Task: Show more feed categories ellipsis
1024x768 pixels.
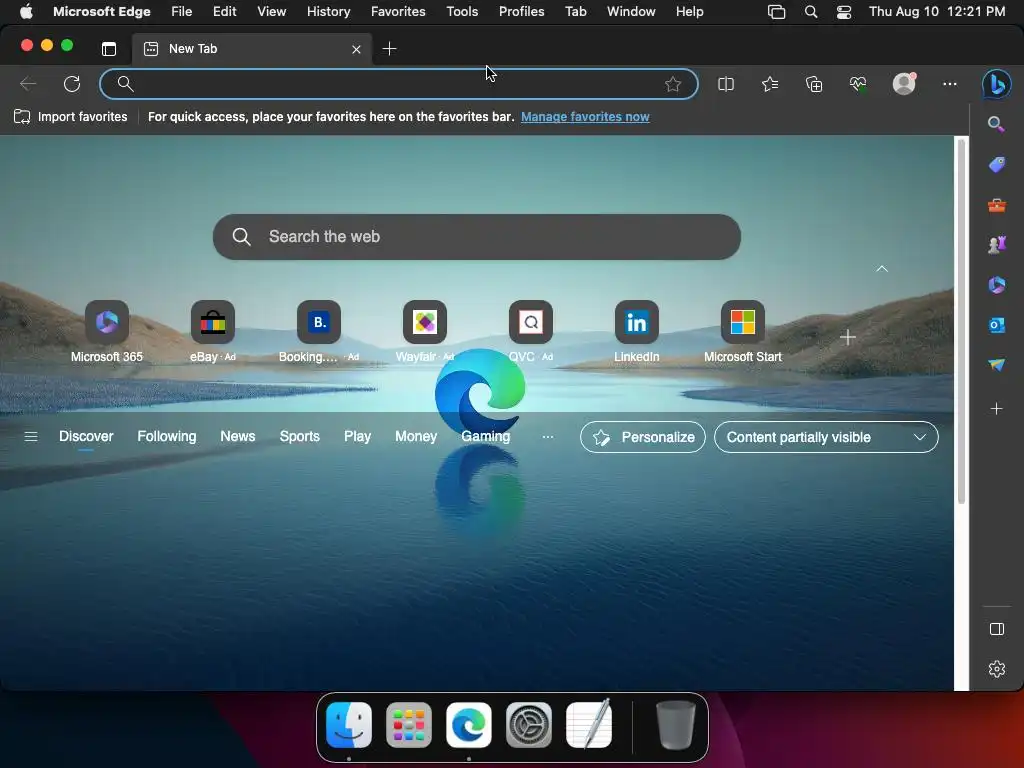Action: pyautogui.click(x=548, y=437)
